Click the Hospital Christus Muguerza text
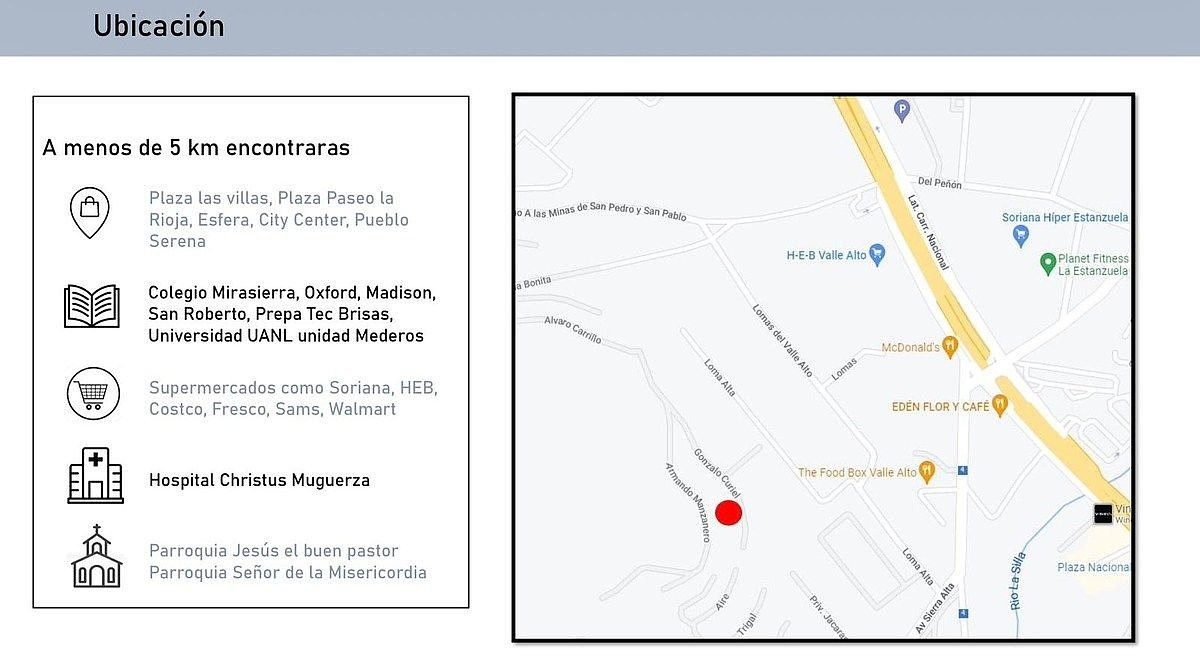 coord(259,480)
